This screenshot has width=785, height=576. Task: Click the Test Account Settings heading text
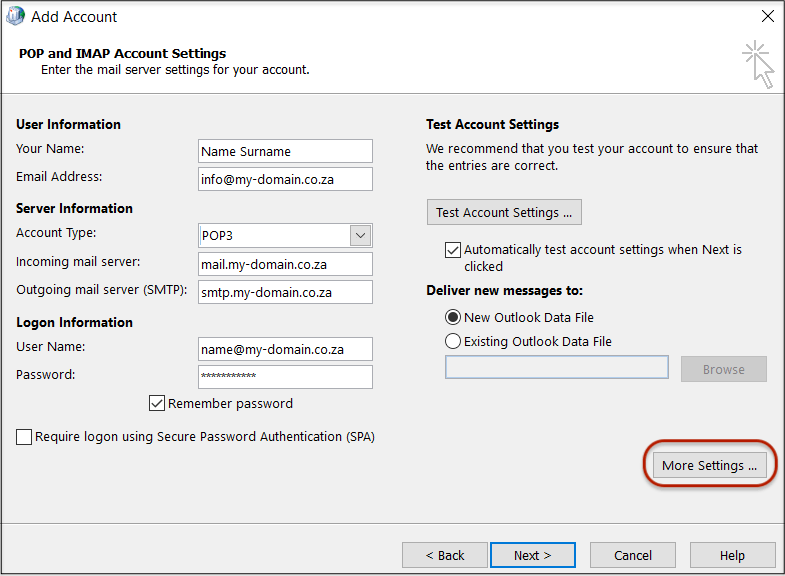(x=493, y=124)
